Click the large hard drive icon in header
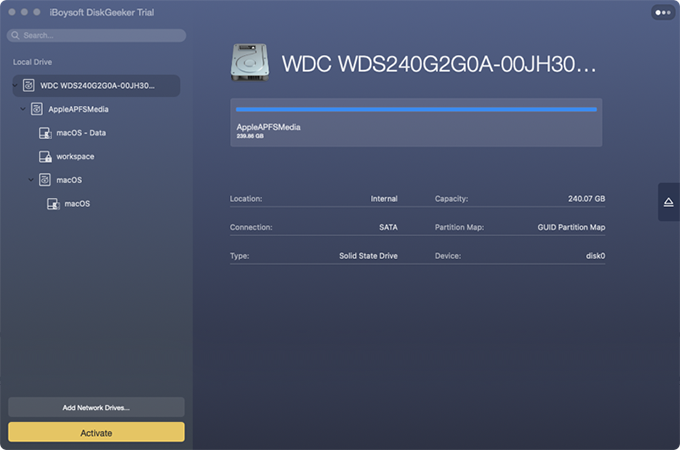This screenshot has height=450, width=680. click(x=250, y=62)
